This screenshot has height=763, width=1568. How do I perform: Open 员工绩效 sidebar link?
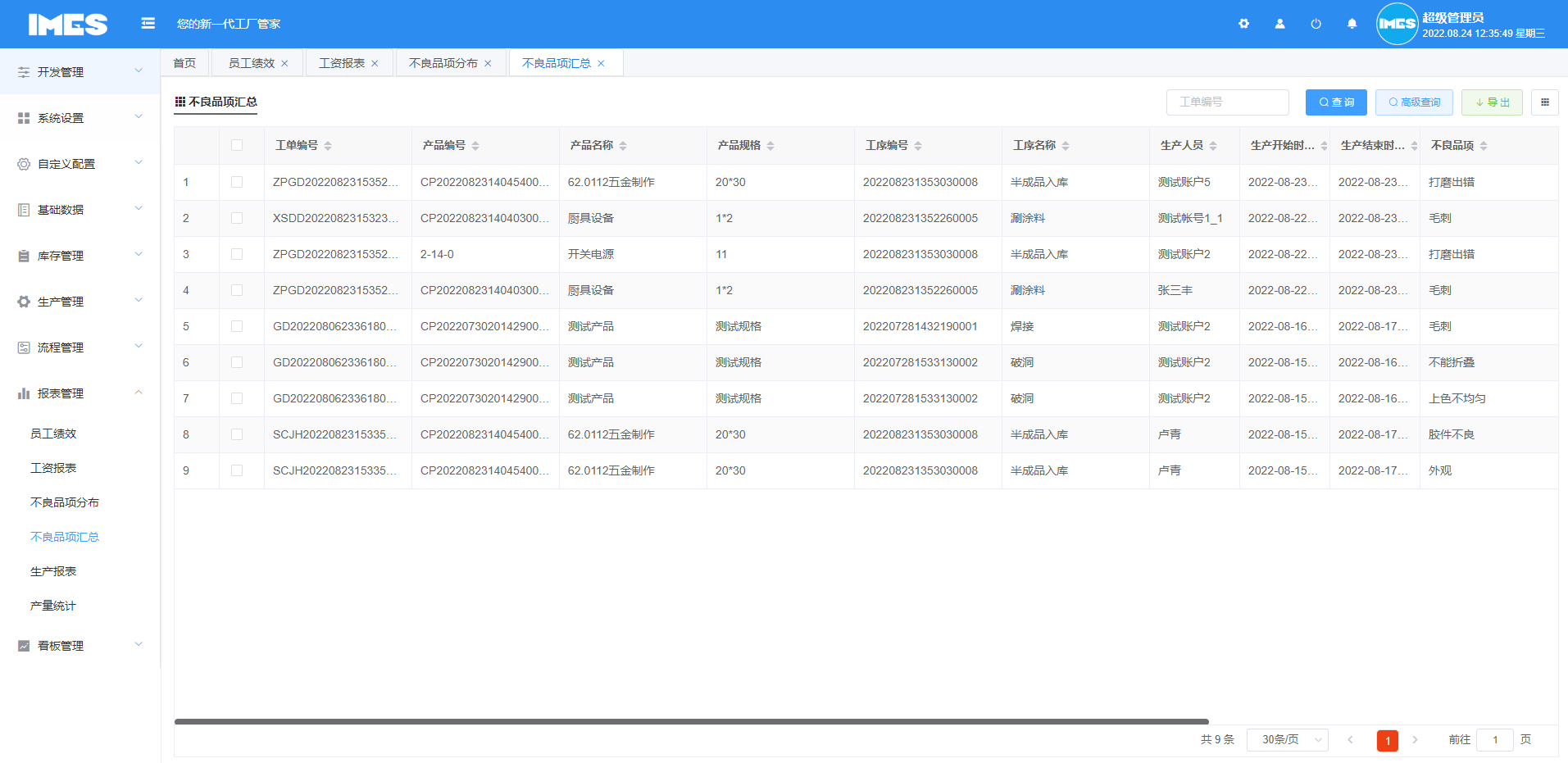coord(53,434)
